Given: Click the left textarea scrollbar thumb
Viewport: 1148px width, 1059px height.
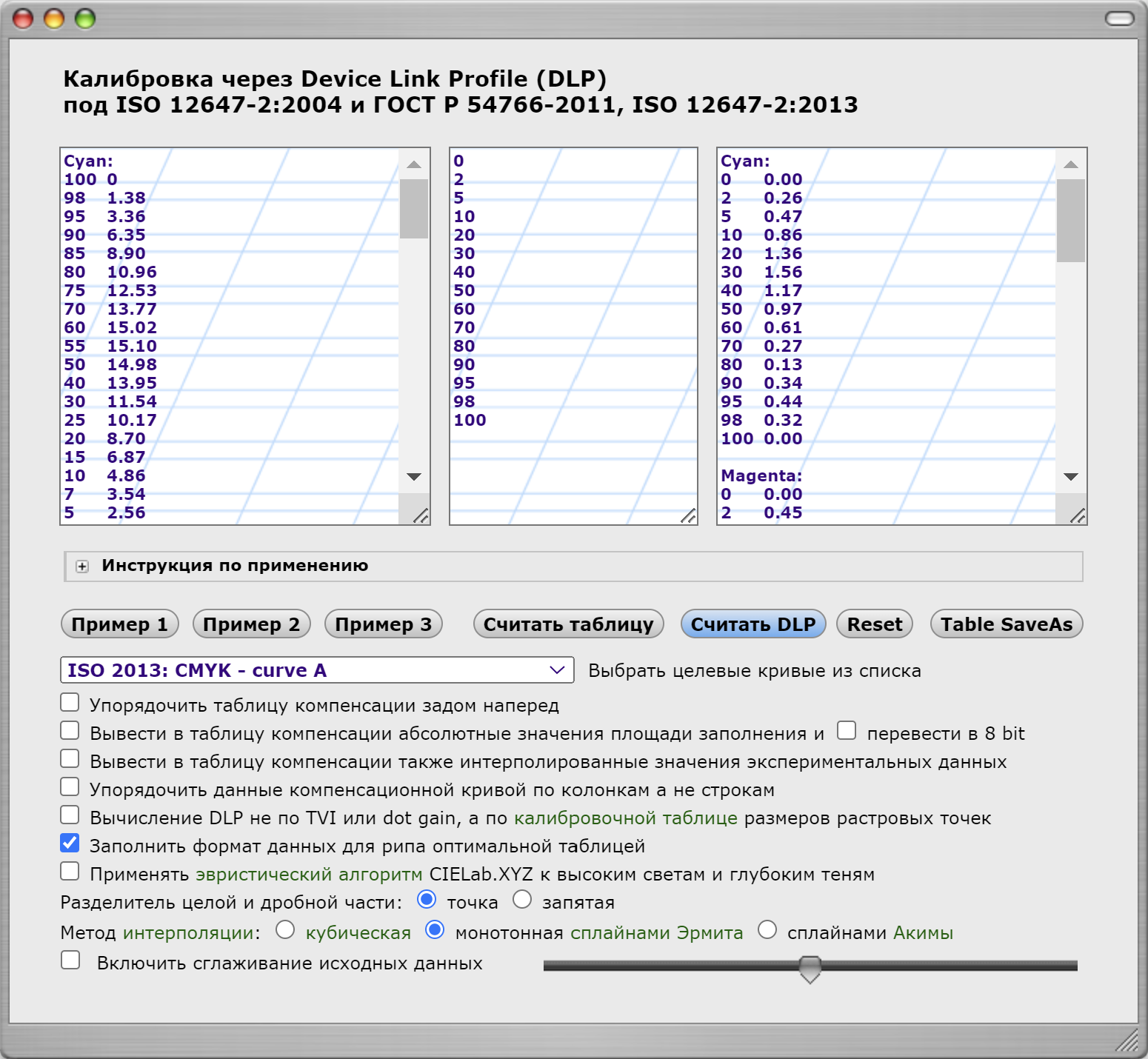Looking at the screenshot, I should [x=414, y=209].
